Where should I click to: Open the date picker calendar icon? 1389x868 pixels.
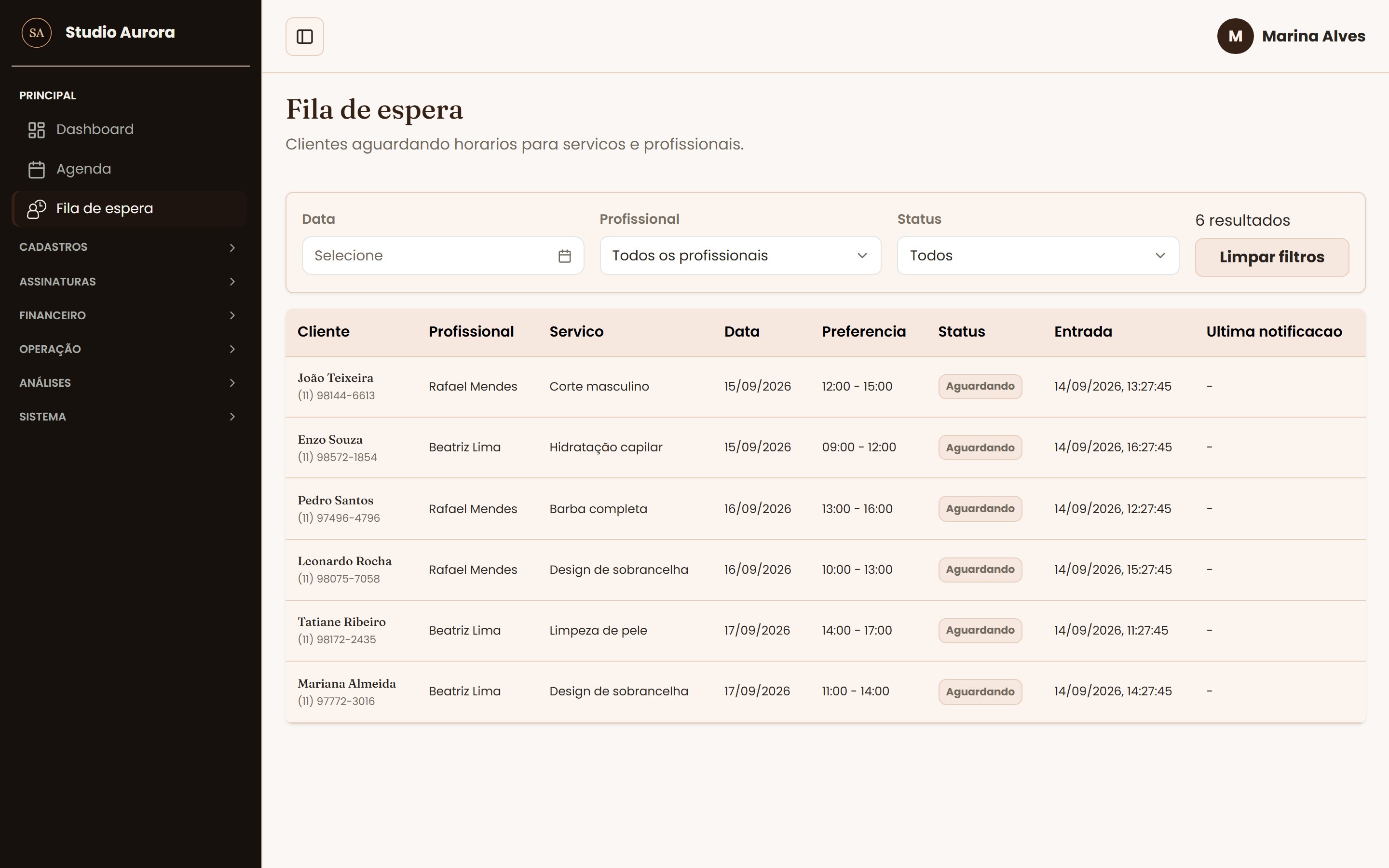click(x=564, y=256)
